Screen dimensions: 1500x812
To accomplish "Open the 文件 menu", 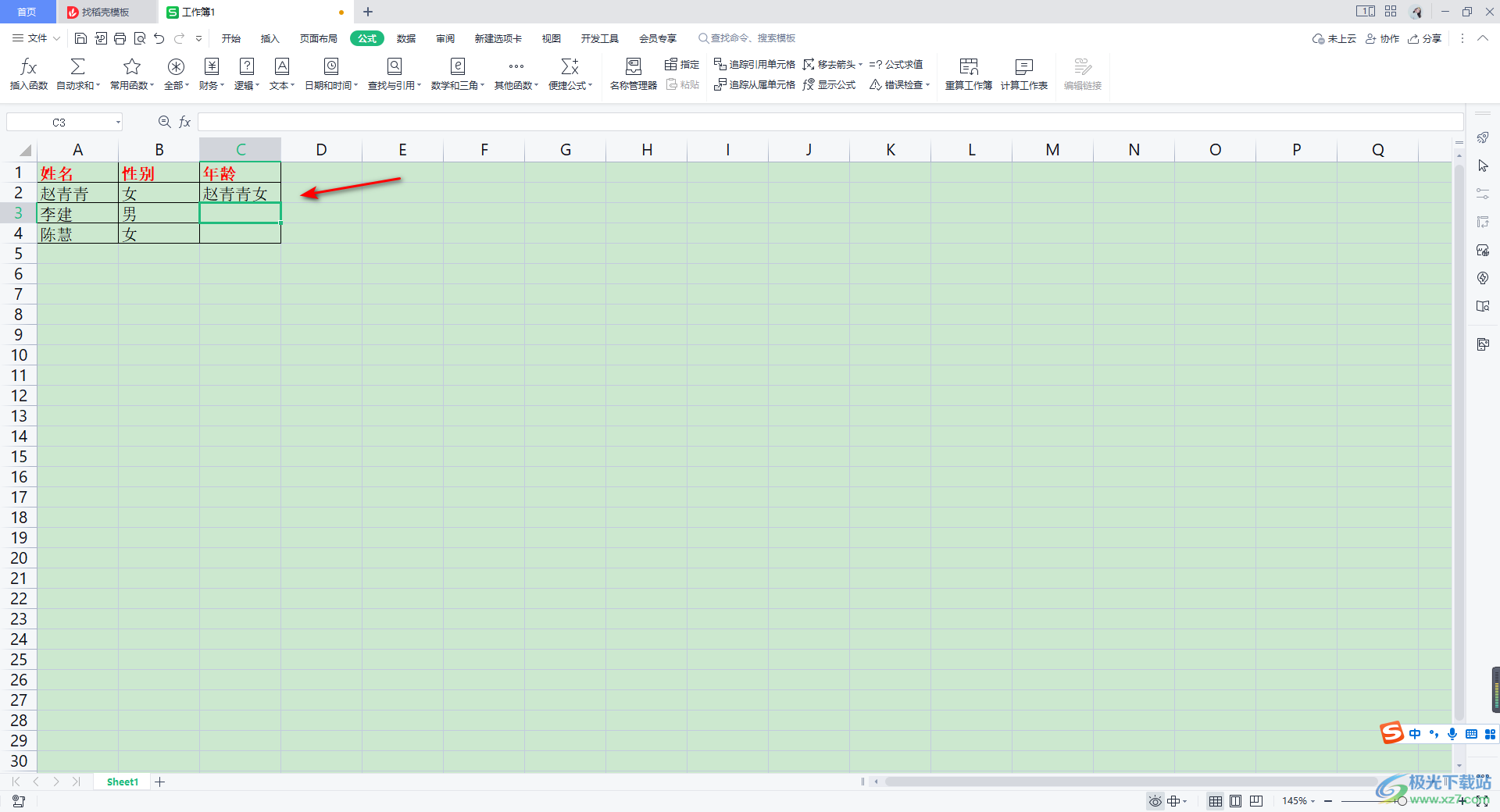I will 36,38.
